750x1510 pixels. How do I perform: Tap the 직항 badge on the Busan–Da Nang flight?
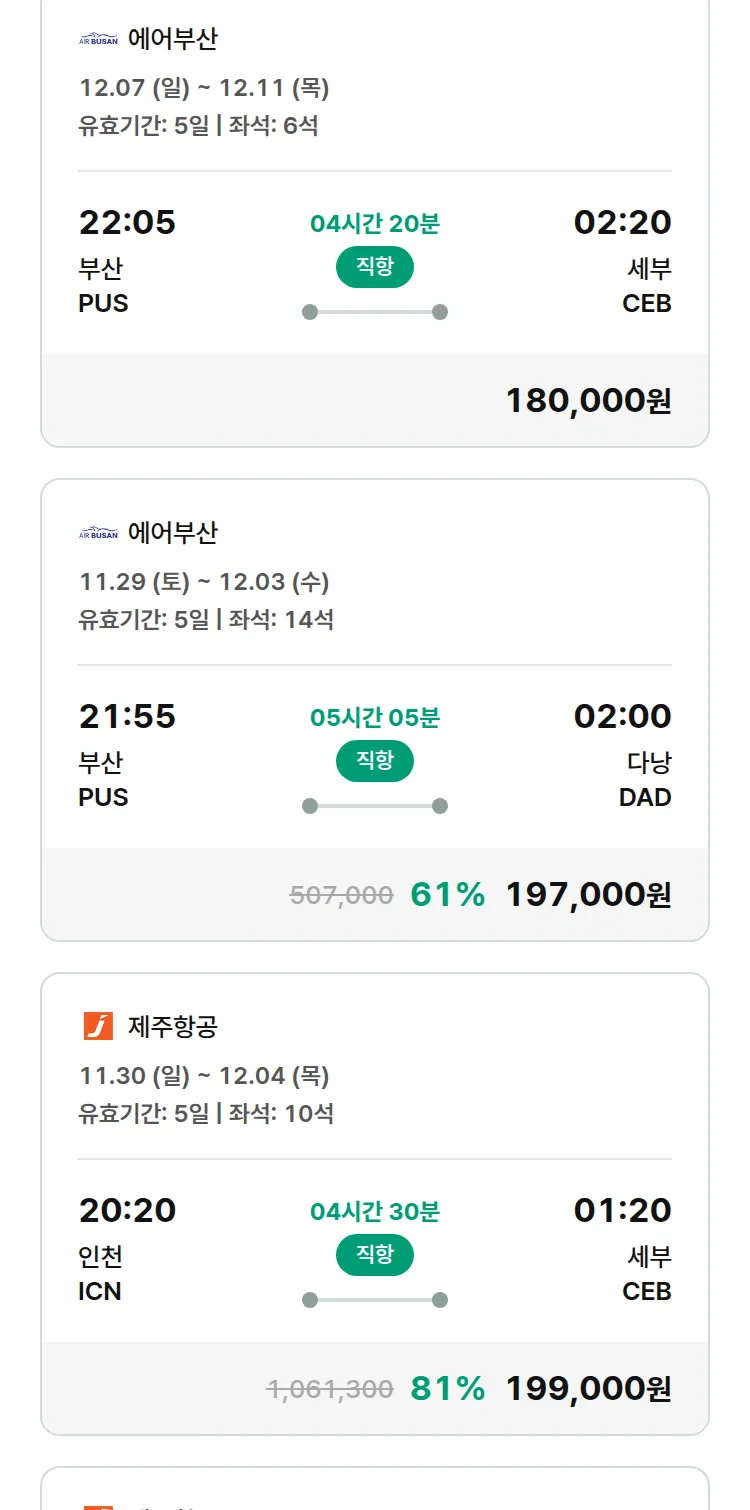coord(375,761)
